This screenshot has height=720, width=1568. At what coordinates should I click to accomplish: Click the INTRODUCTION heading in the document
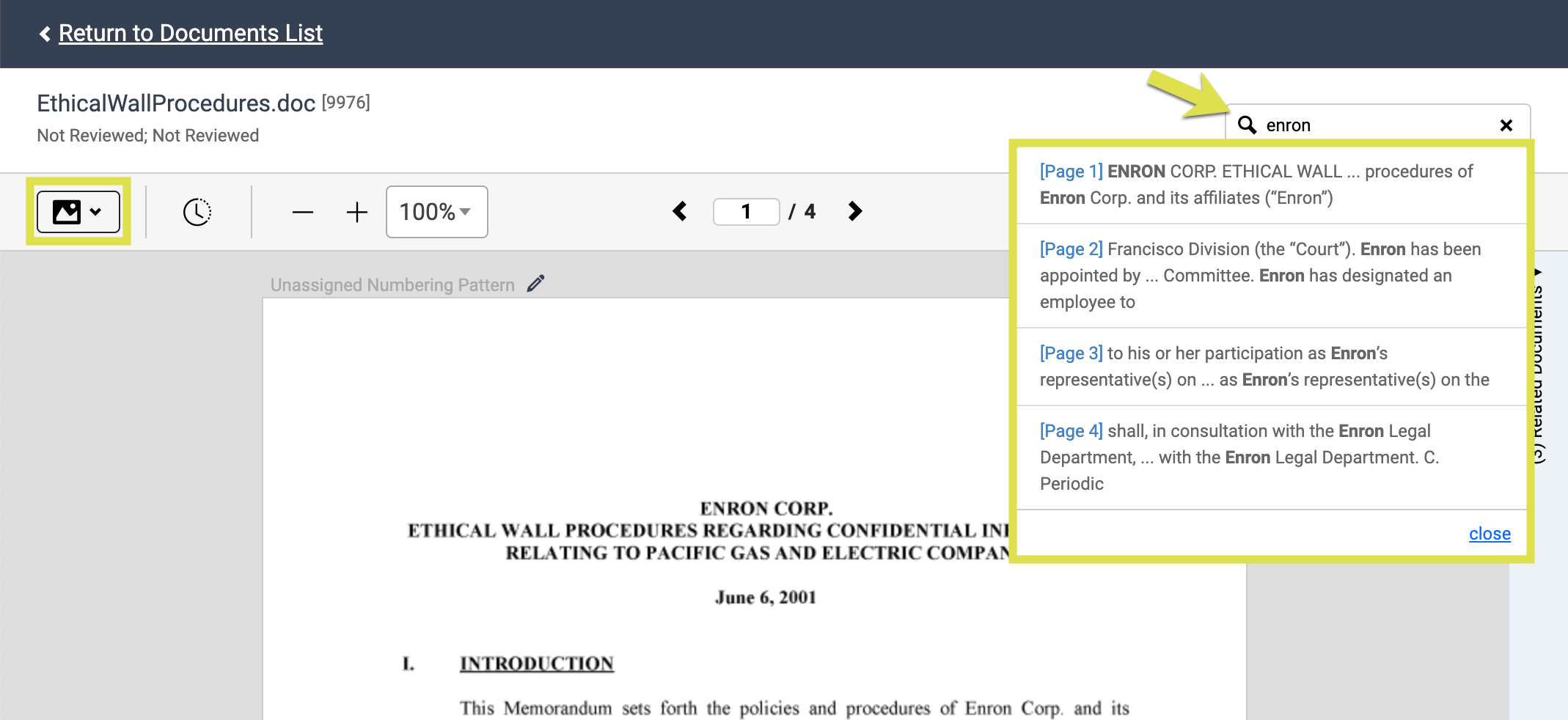pyautogui.click(x=537, y=664)
